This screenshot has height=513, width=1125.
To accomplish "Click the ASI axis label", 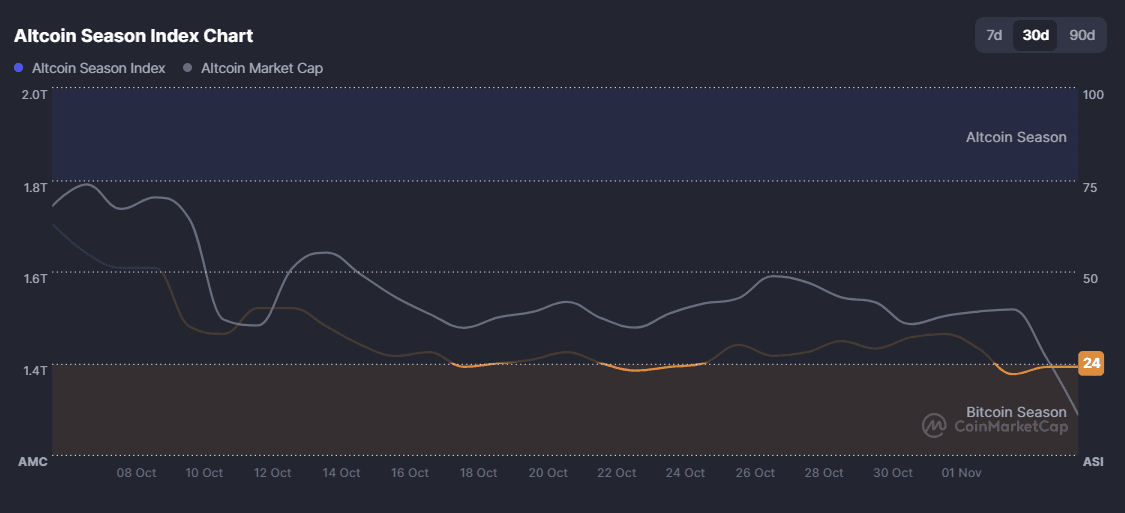I will point(1093,462).
